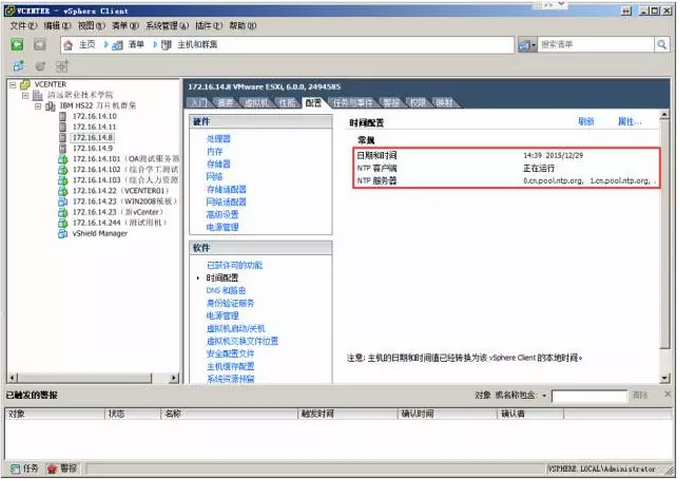Screen dimensions: 680x481
Task: Open the 清单 menu
Action: coord(125,26)
